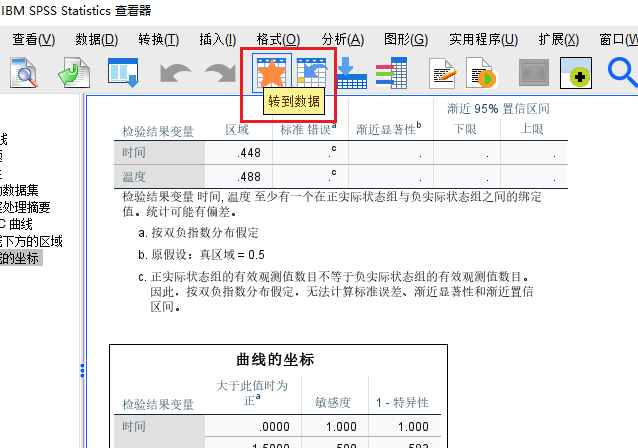
Task: Click the 温度 row label in area table
Action: [x=134, y=177]
